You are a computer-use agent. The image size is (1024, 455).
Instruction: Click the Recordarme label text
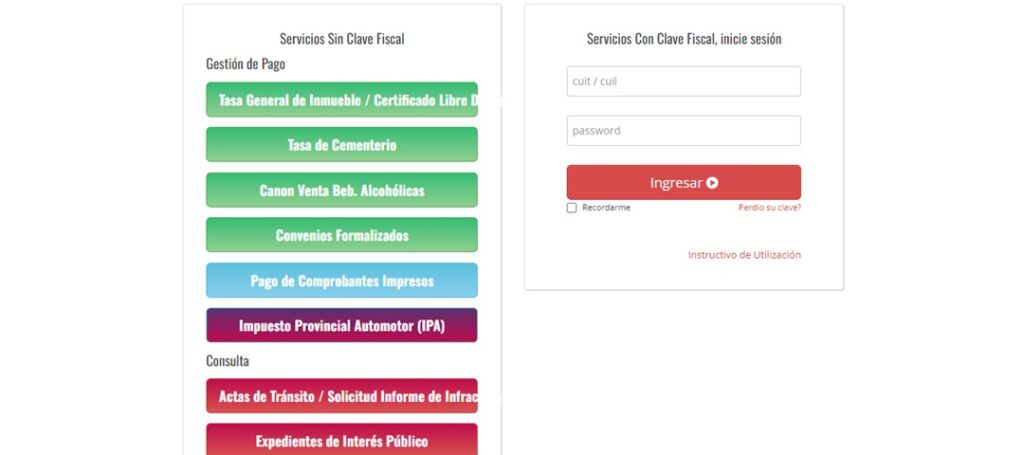coord(606,208)
